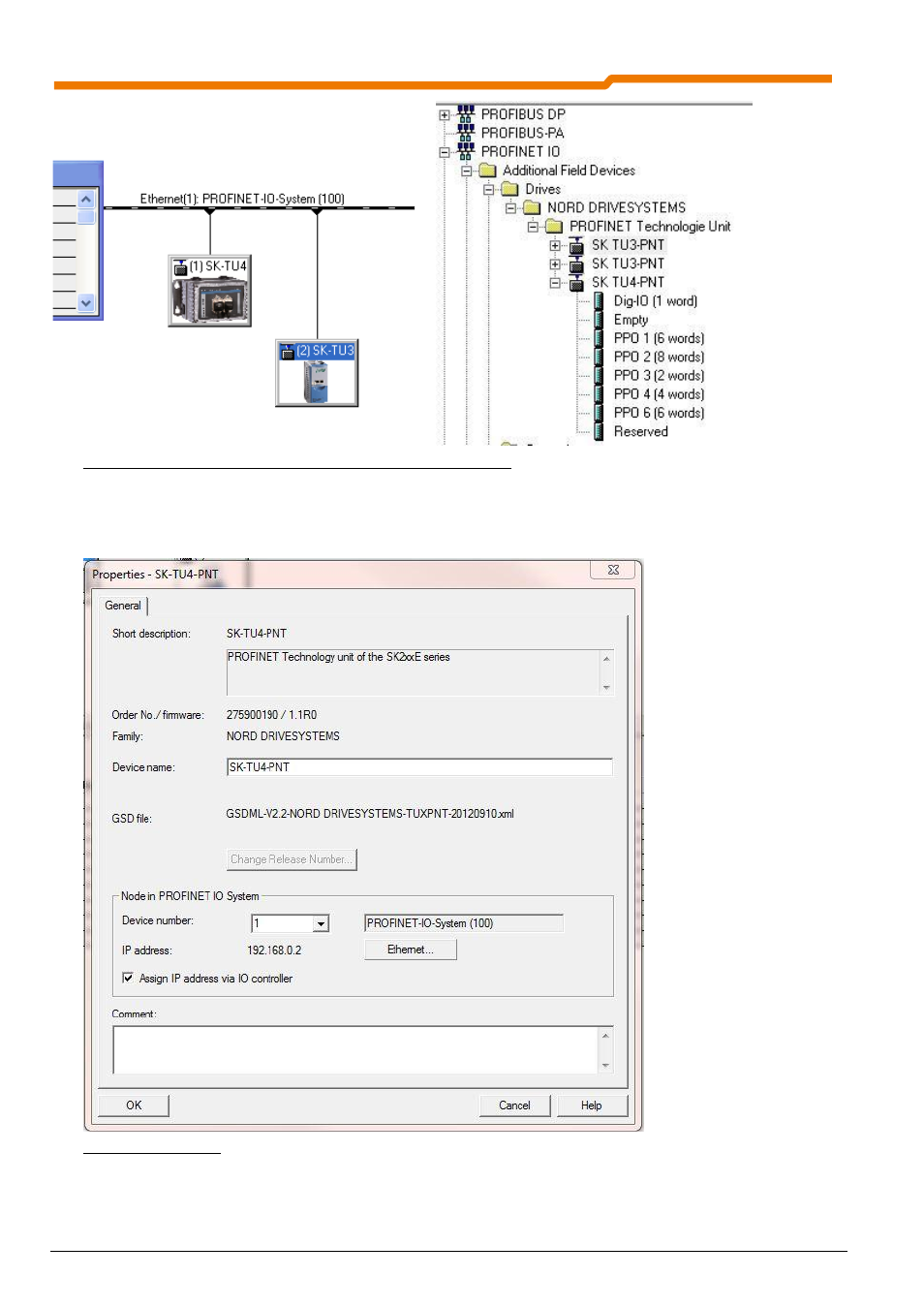Expand the PROFIBUS DP tree node

445,115
